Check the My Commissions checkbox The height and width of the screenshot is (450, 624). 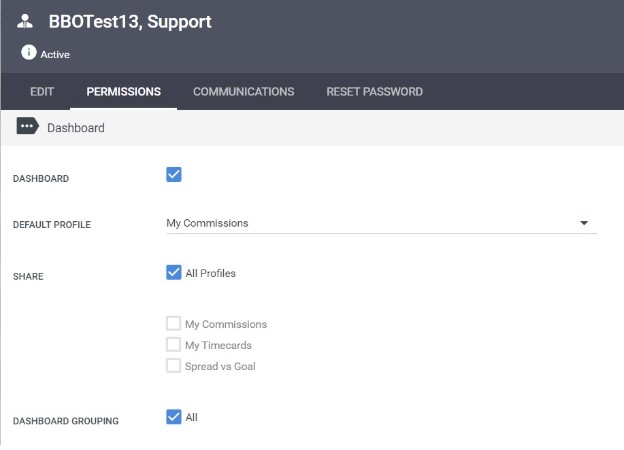173,323
